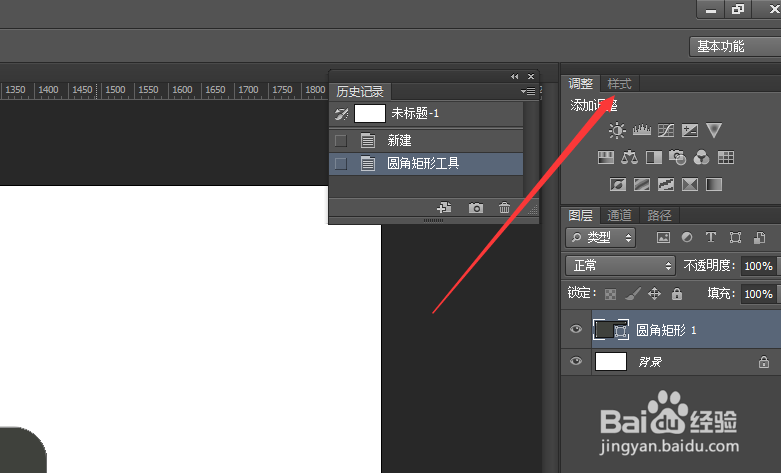Restore down the Photoshop window

pyautogui.click(x=738, y=9)
